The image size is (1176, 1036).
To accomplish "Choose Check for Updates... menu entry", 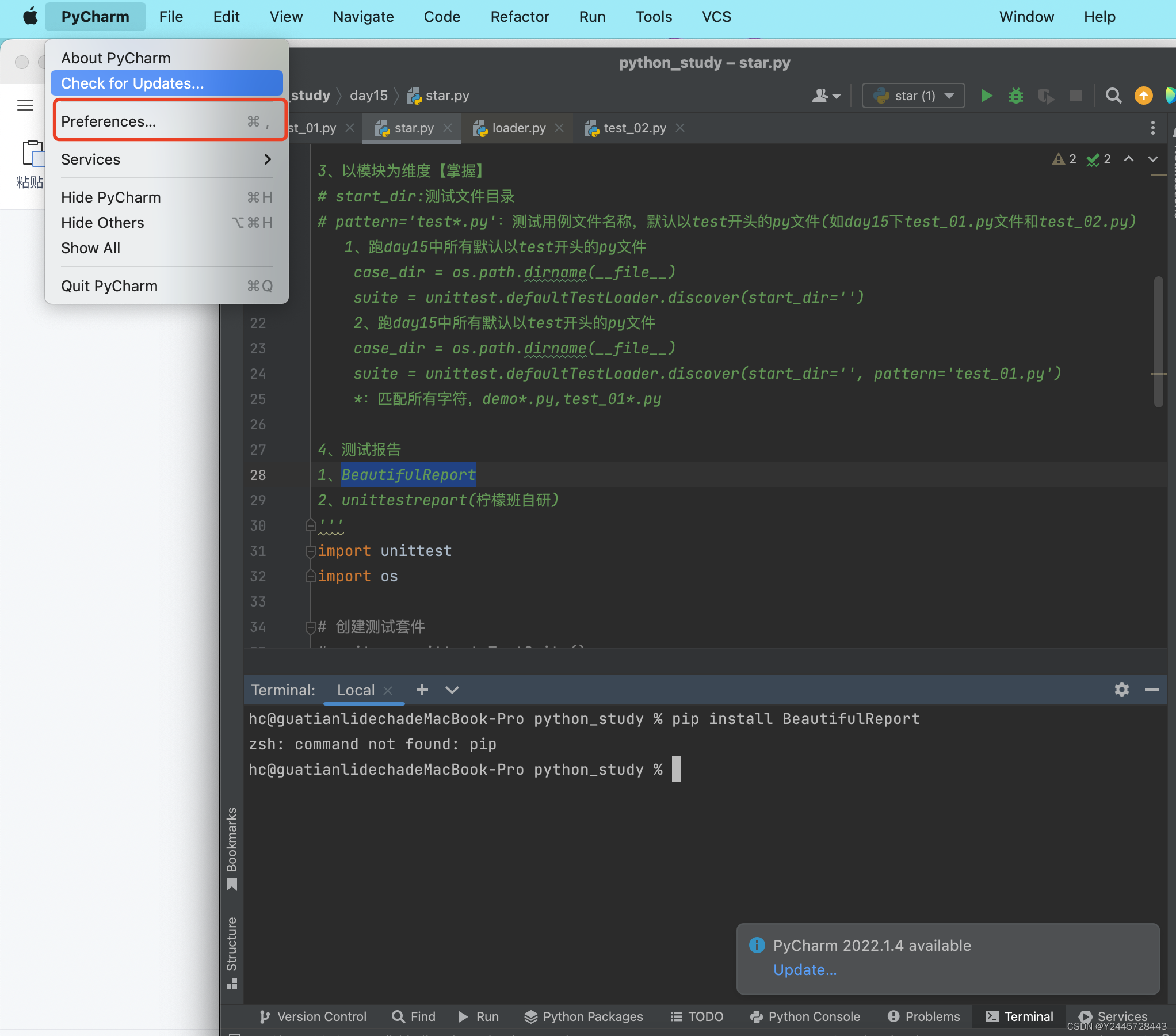I will point(132,83).
